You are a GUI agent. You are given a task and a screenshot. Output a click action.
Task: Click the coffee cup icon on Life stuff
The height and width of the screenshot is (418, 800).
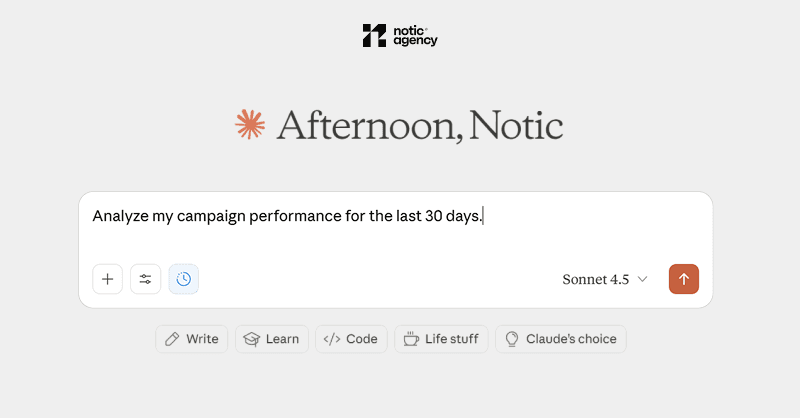[411, 339]
